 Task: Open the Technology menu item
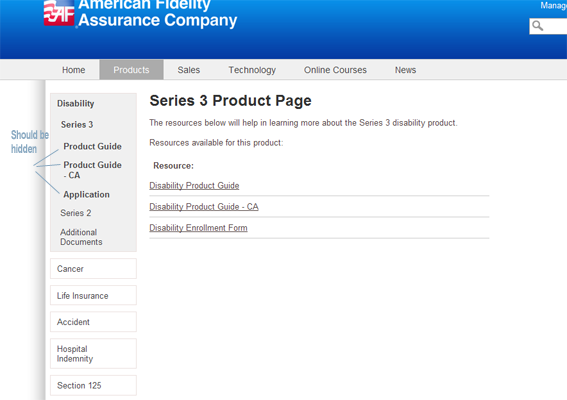point(252,70)
